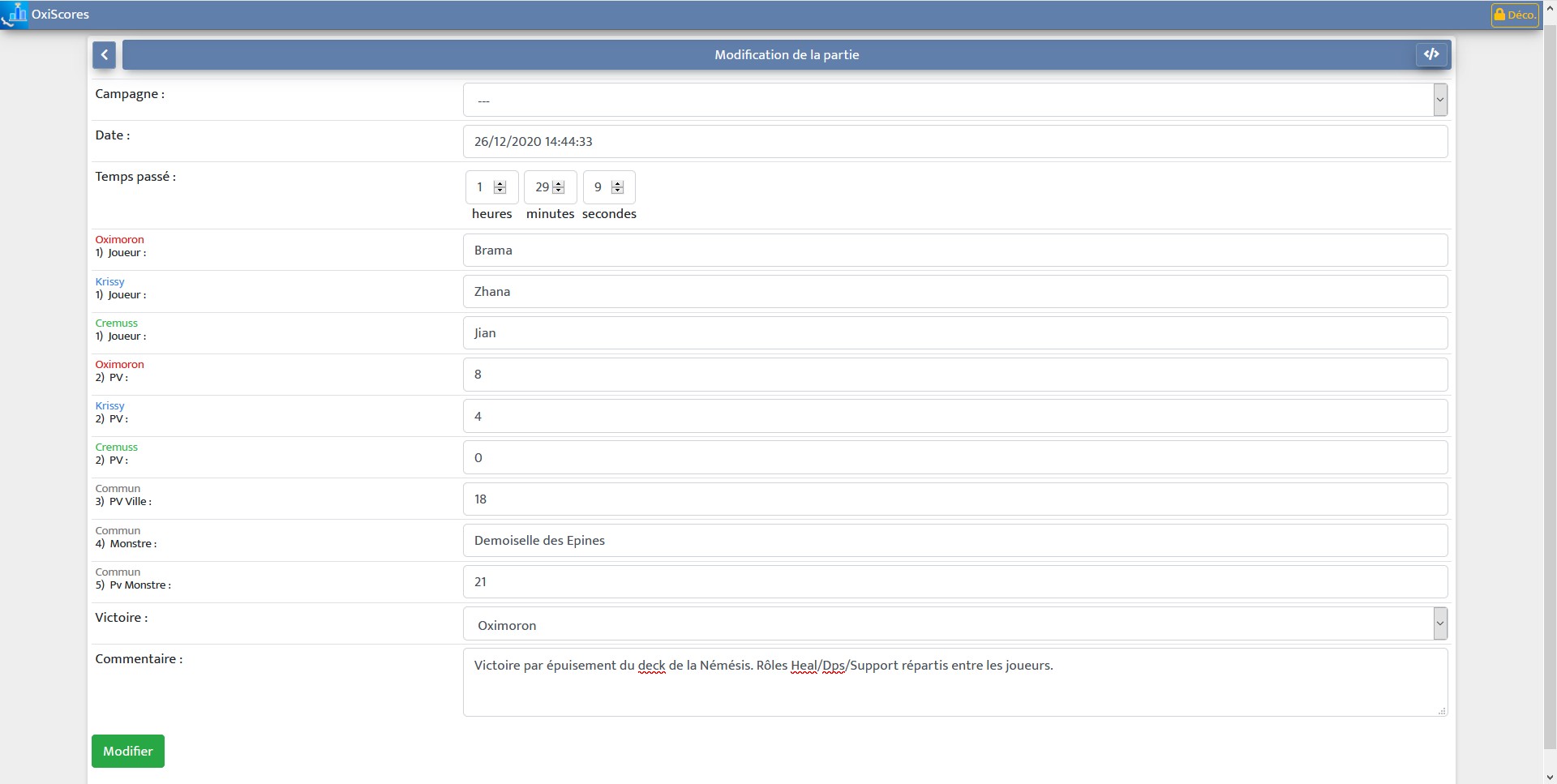Viewport: 1557px width, 784px height.
Task: Click the '5) Pv Monstre :' label
Action: tap(133, 585)
